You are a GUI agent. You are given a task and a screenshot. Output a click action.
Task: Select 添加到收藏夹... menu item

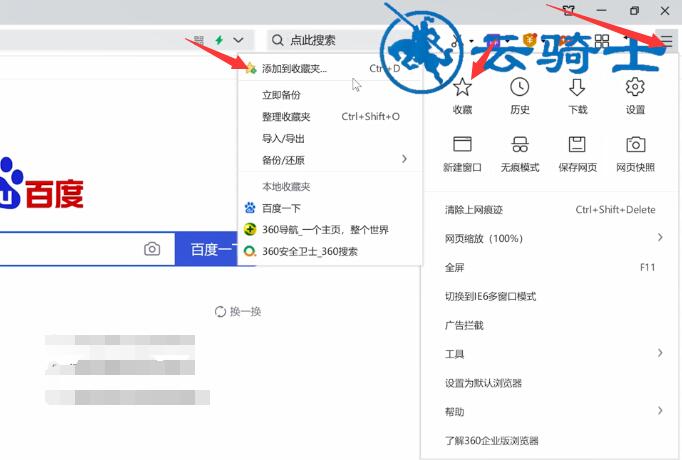pyautogui.click(x=330, y=68)
